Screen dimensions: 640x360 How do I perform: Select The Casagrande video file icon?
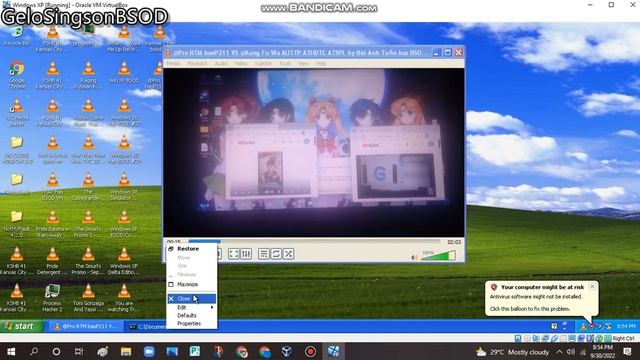point(88,187)
